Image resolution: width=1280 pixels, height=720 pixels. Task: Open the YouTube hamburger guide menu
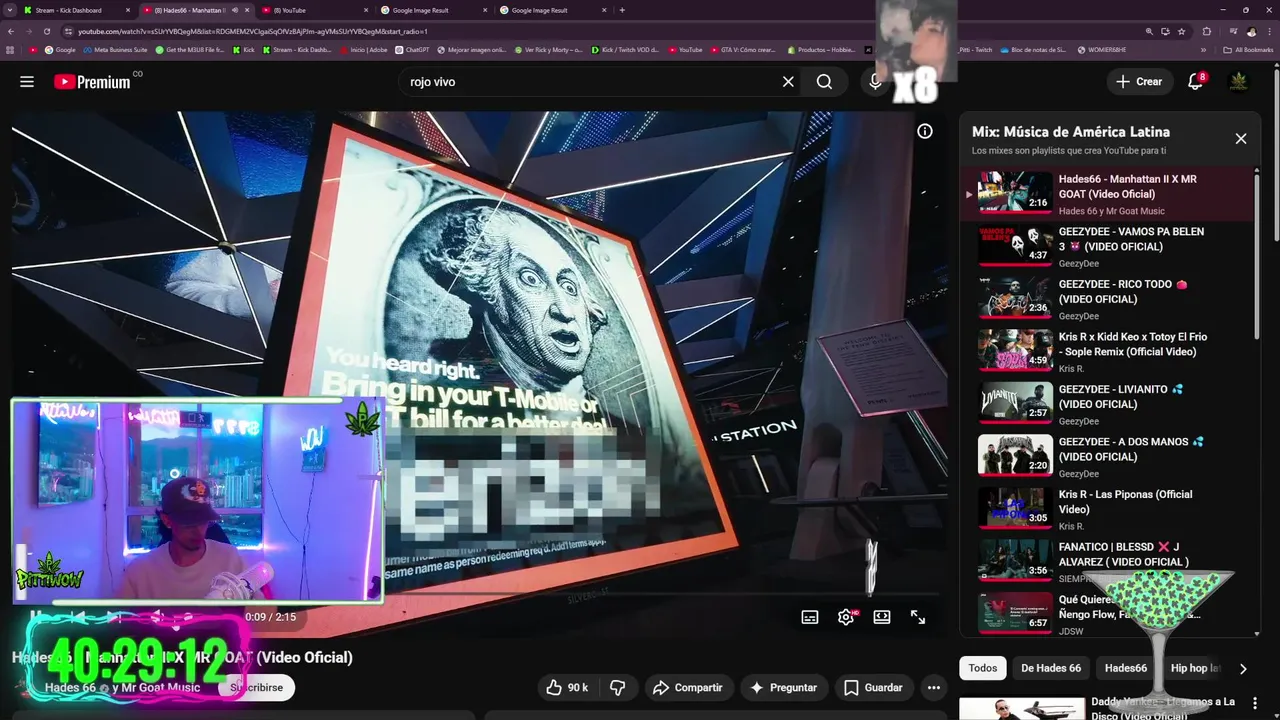tap(27, 82)
